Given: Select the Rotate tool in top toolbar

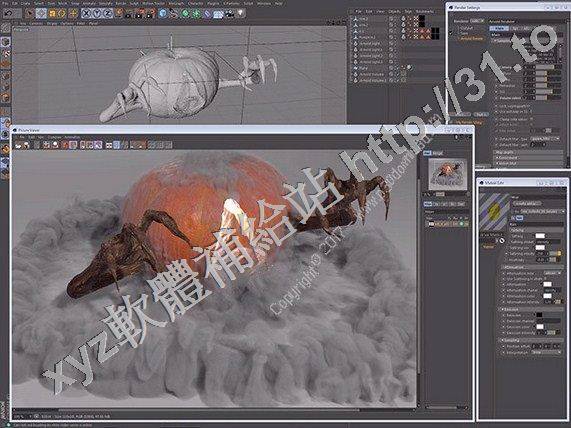Looking at the screenshot, I should (62, 13).
